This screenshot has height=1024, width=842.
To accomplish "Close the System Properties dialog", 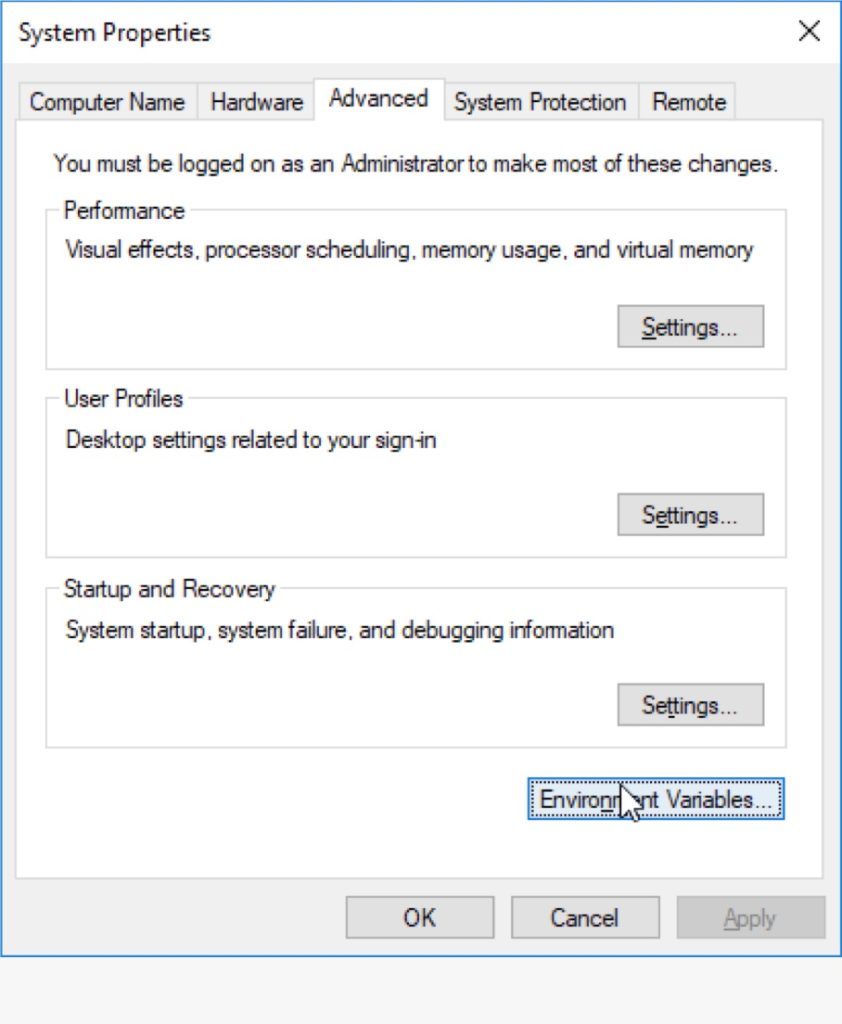I will [809, 31].
